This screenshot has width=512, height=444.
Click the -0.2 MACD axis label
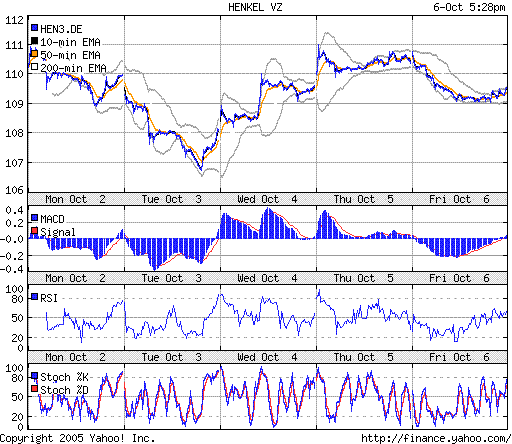pyautogui.click(x=12, y=256)
